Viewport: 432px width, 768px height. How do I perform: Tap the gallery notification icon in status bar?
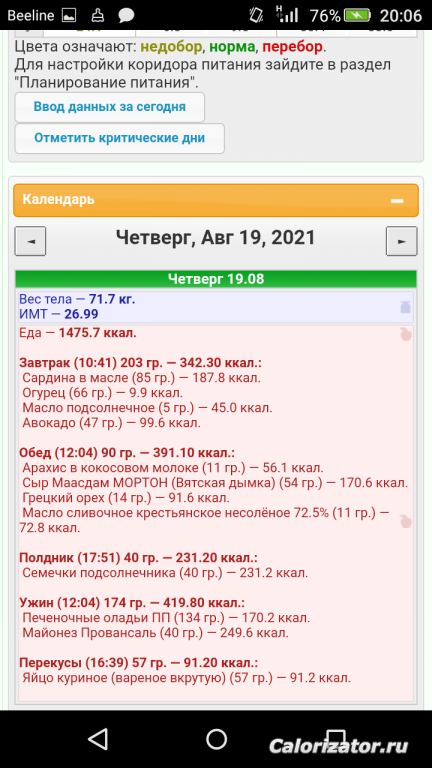(x=70, y=16)
